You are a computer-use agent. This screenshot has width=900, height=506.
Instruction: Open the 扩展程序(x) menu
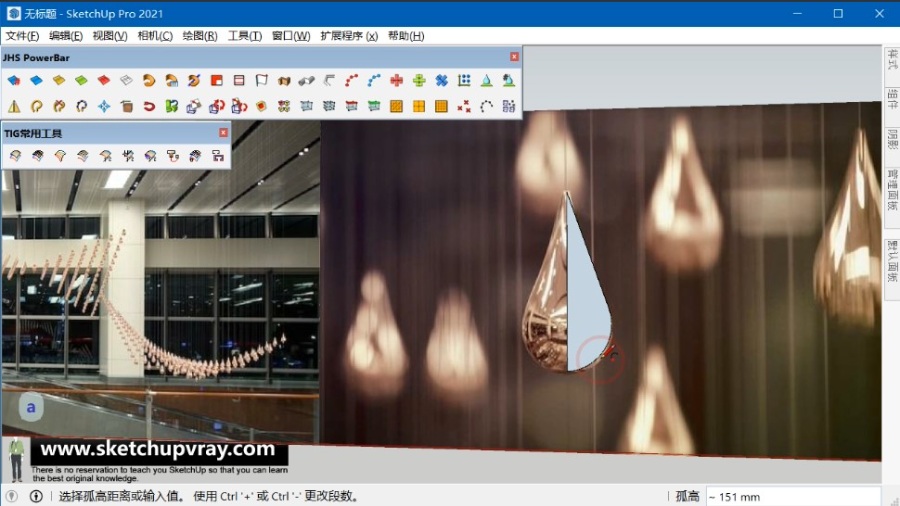click(x=349, y=36)
